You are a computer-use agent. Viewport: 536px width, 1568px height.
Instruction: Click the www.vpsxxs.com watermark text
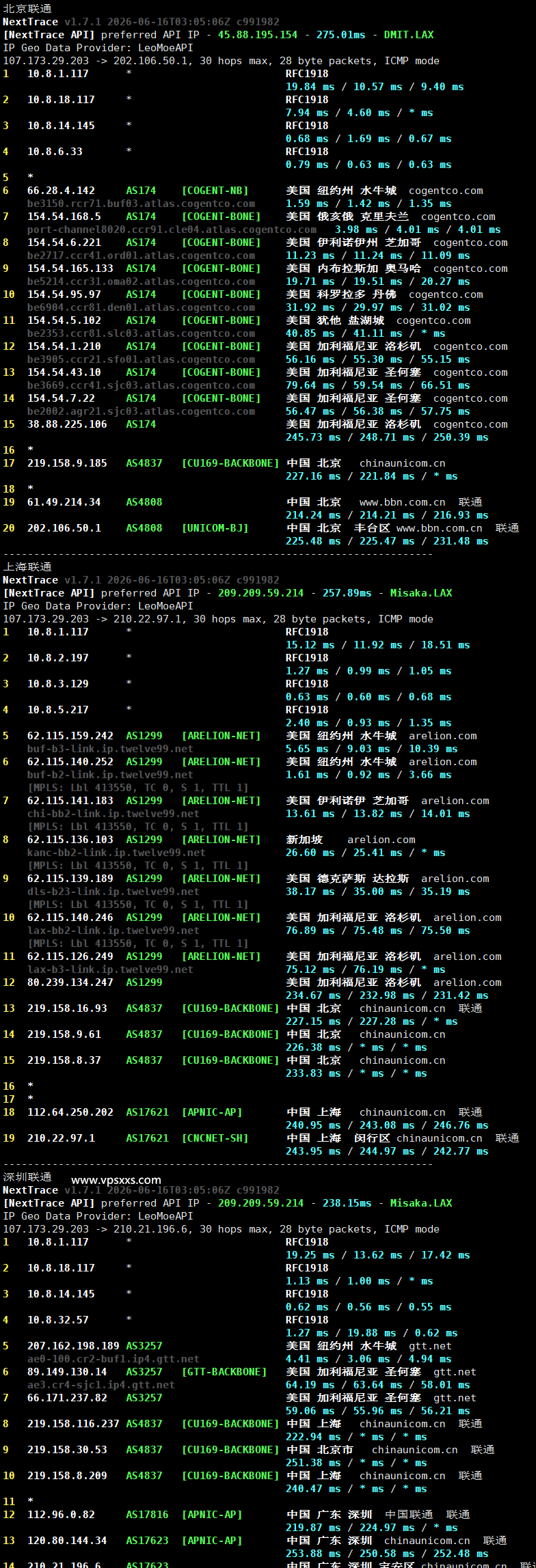[116, 1180]
